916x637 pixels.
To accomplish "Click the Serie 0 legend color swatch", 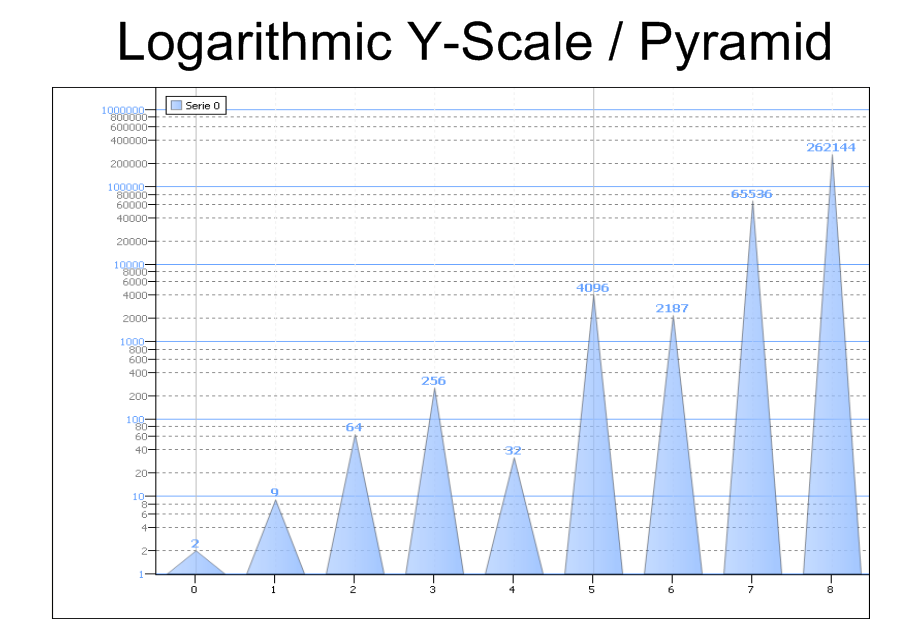I will coord(176,105).
